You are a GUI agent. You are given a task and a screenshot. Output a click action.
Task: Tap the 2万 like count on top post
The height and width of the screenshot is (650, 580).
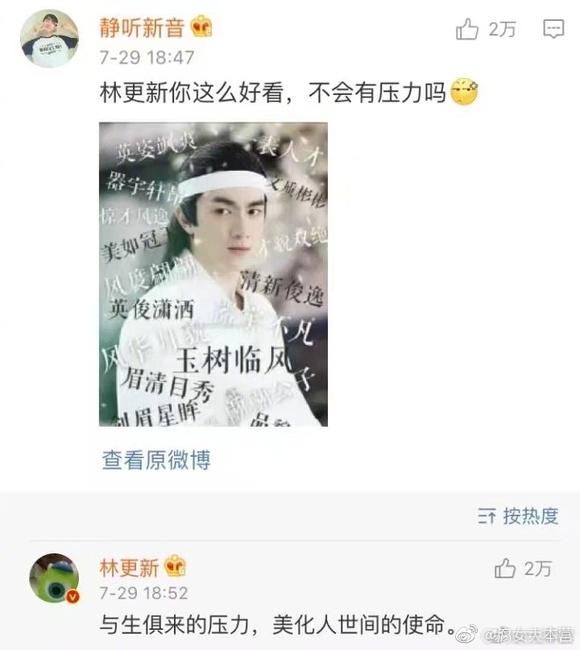point(502,29)
